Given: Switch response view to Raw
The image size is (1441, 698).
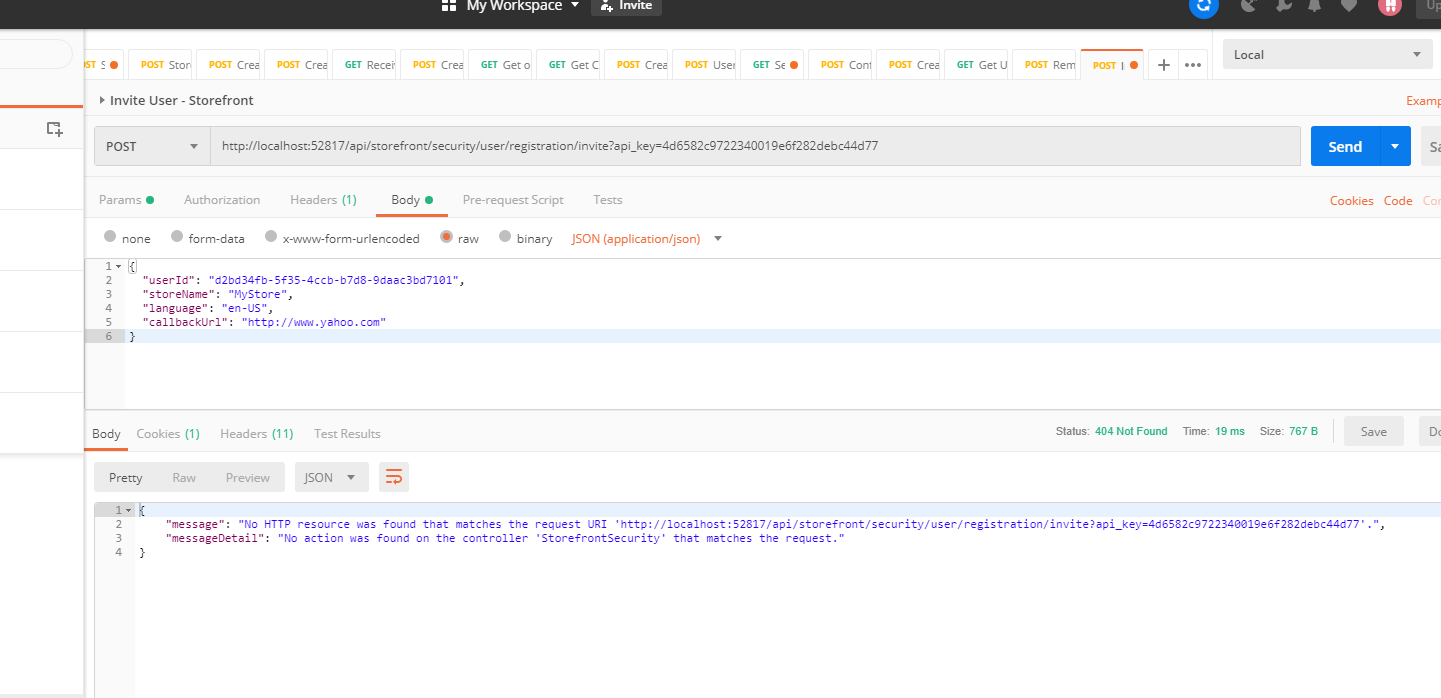Looking at the screenshot, I should click(x=184, y=477).
